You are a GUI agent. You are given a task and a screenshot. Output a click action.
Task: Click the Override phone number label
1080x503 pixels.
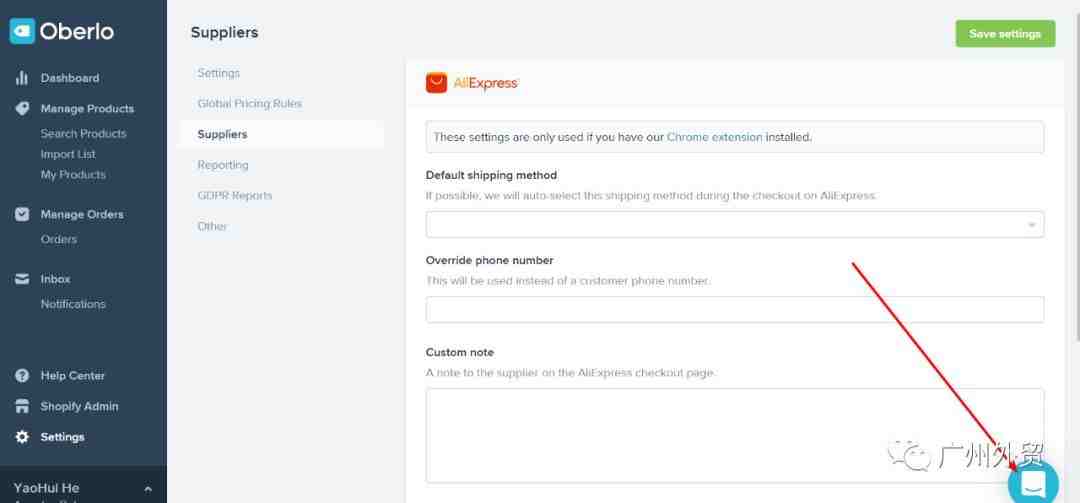(x=489, y=260)
